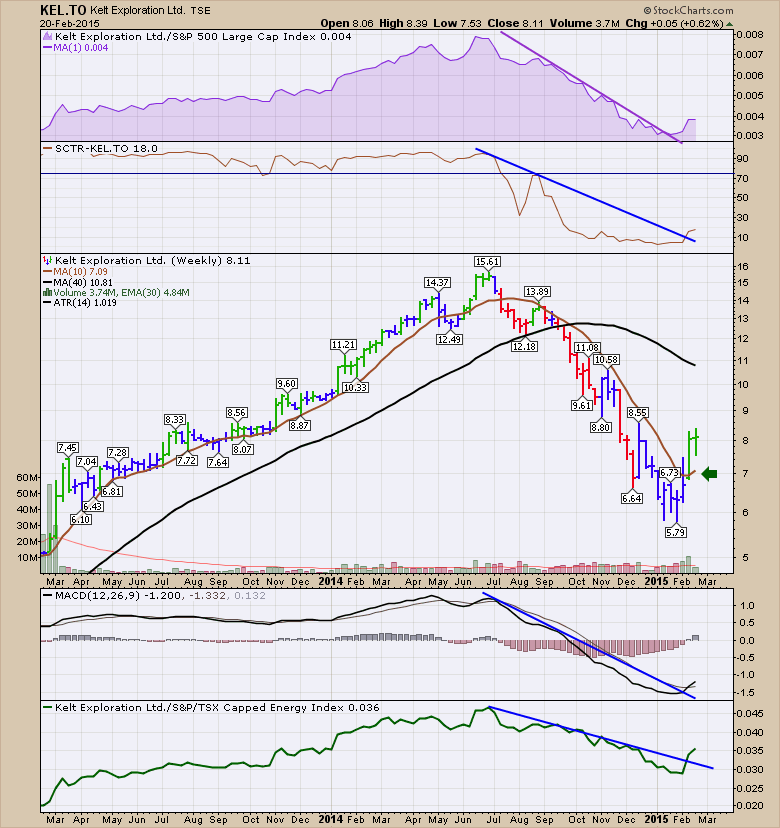Click the 10.33 price label
Screen dimensions: 780x828
click(x=355, y=387)
